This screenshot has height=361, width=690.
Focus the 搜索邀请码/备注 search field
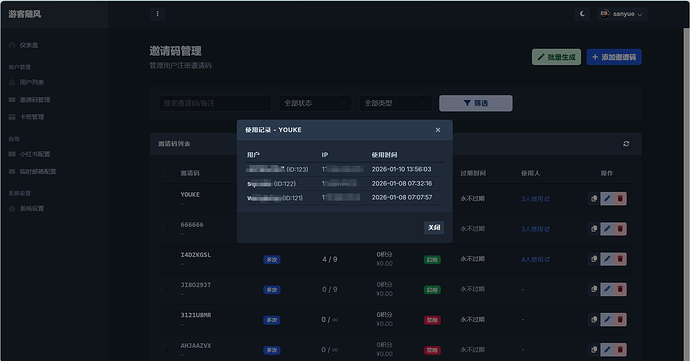click(x=215, y=103)
